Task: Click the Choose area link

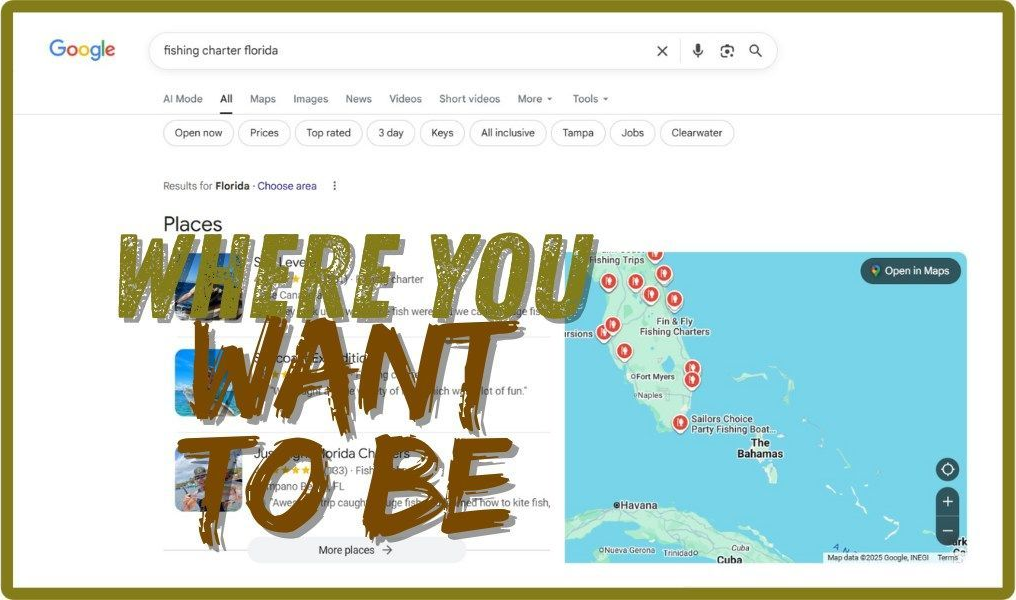Action: 287,186
